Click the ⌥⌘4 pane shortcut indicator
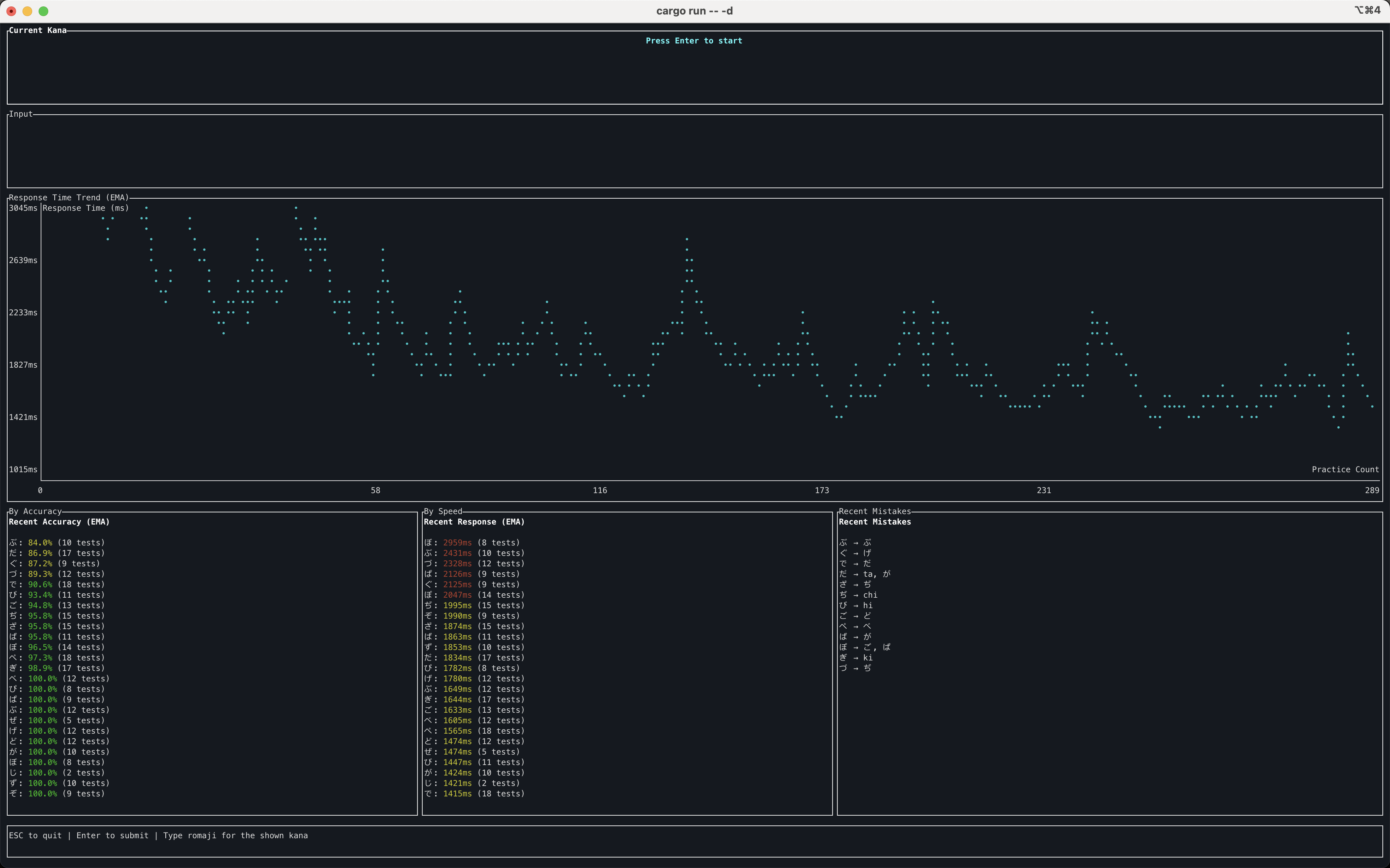1390x868 pixels. tap(1367, 10)
